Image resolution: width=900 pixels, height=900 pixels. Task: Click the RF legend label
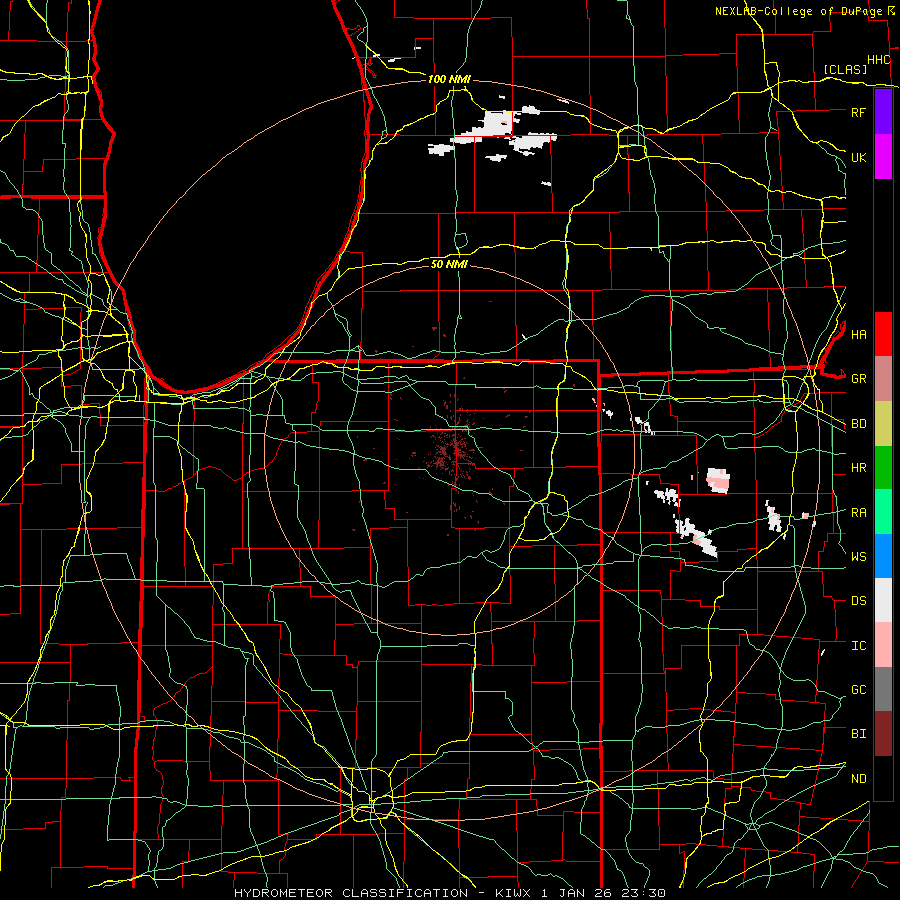pyautogui.click(x=858, y=112)
